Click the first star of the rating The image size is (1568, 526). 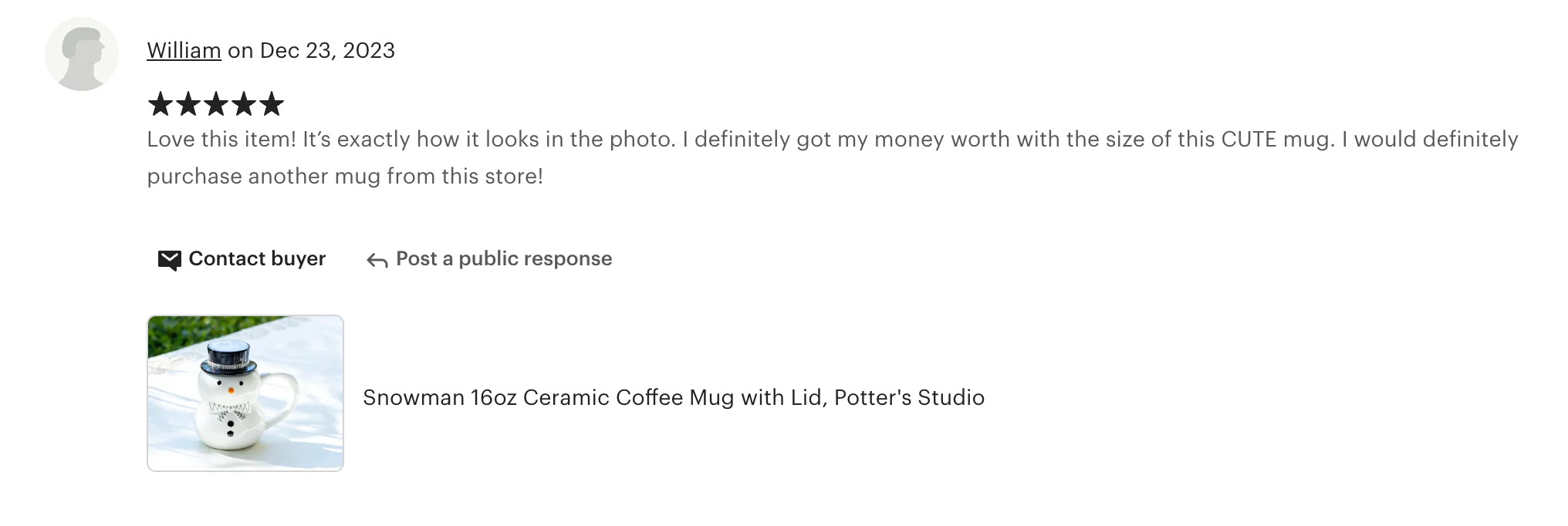click(x=160, y=104)
